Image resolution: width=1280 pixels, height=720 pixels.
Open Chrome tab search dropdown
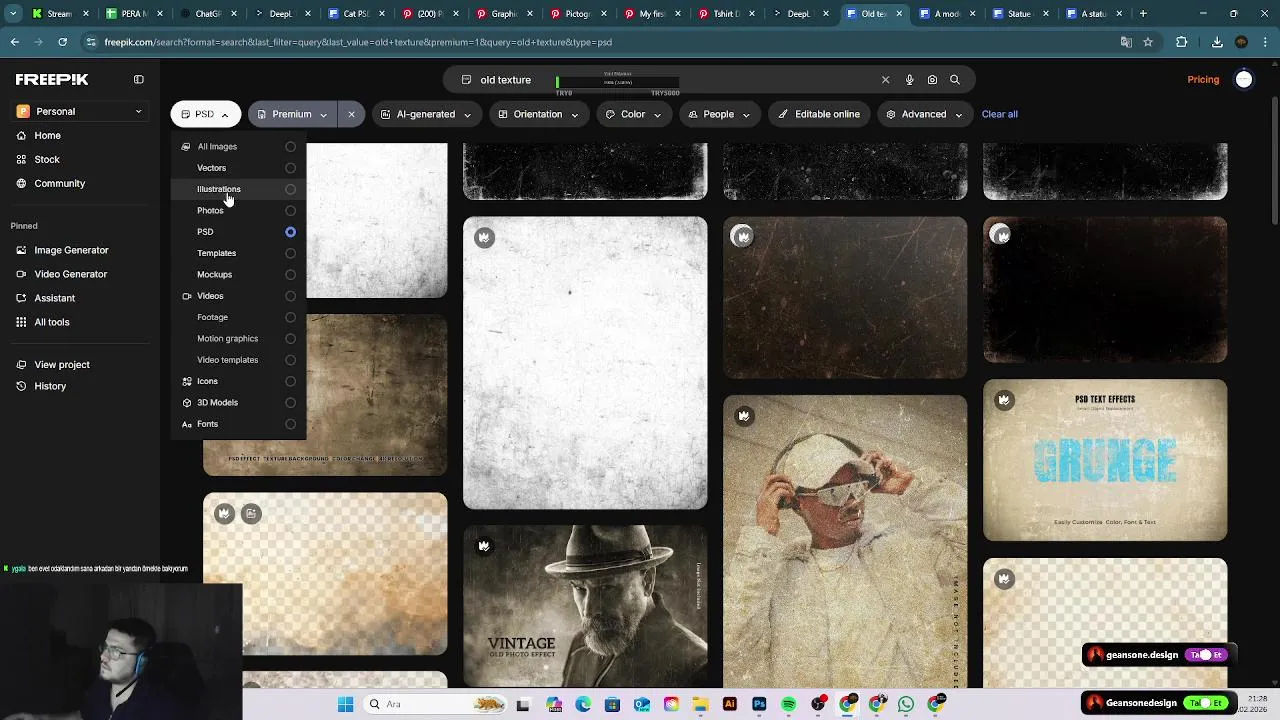pos(13,14)
